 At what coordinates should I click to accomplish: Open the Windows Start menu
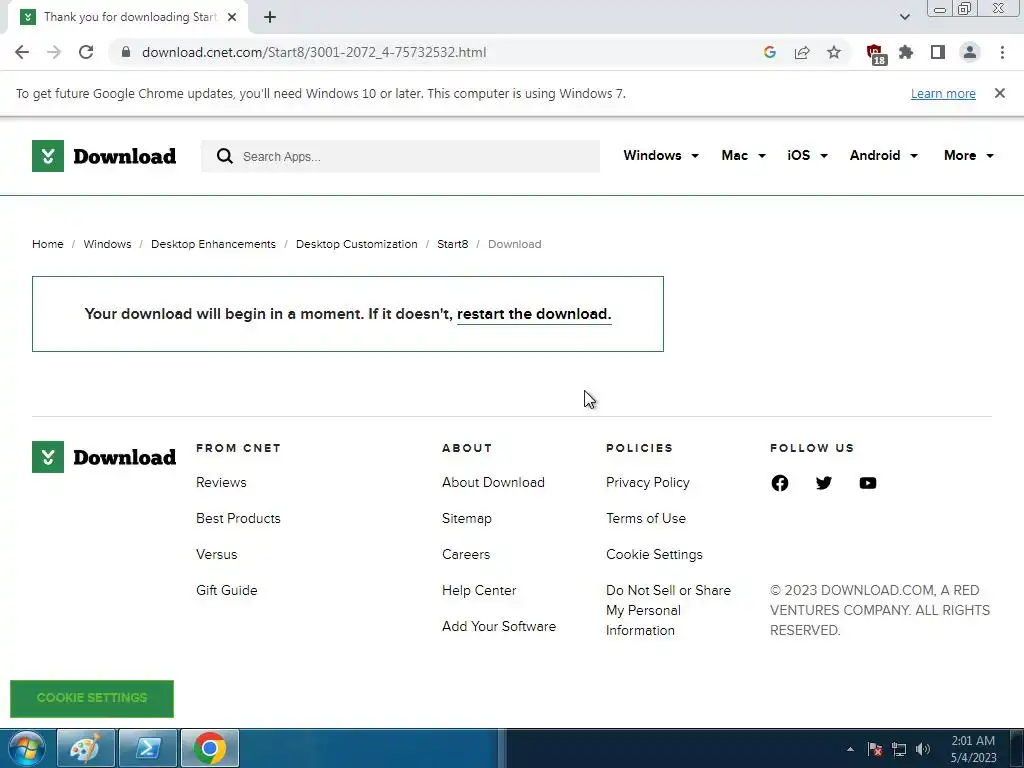pyautogui.click(x=26, y=748)
